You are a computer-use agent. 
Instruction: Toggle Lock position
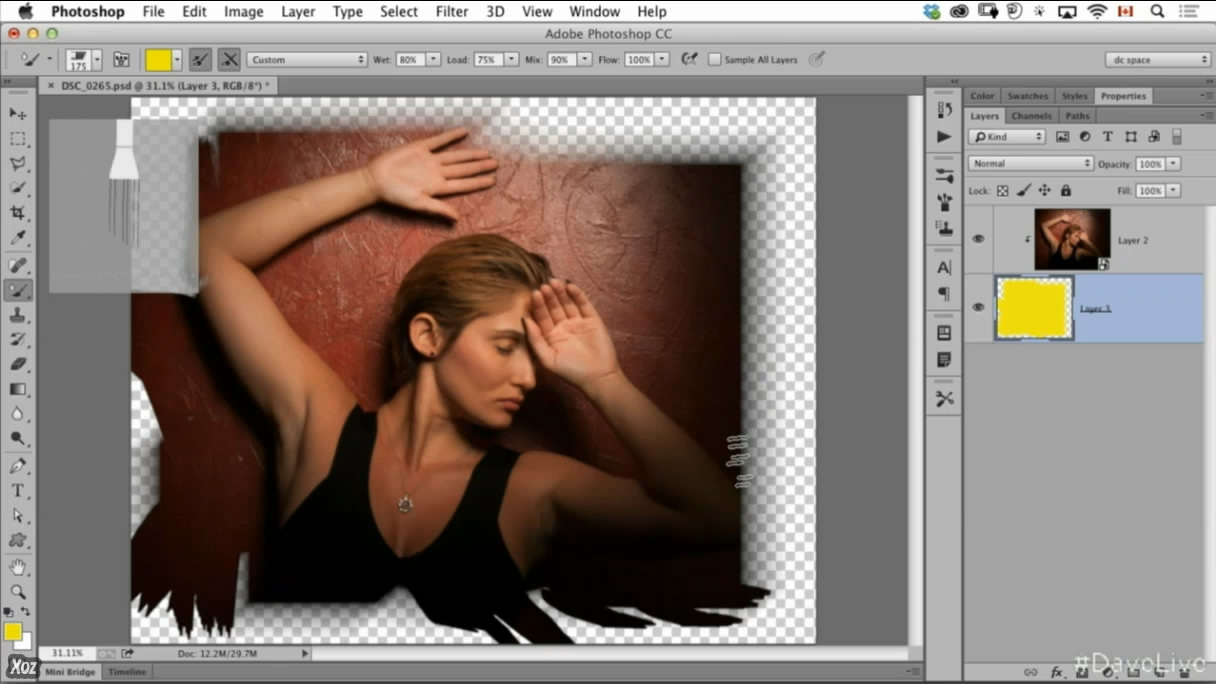(x=1044, y=190)
